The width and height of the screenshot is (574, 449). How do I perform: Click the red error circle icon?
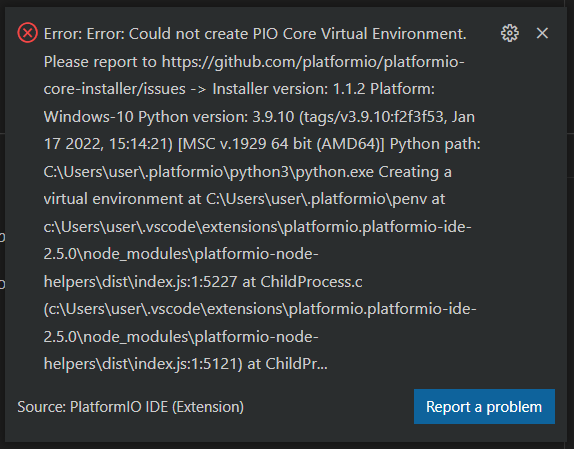coord(27,33)
